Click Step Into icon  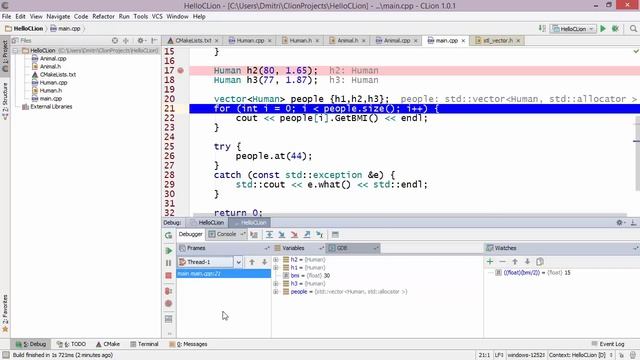(x=282, y=235)
